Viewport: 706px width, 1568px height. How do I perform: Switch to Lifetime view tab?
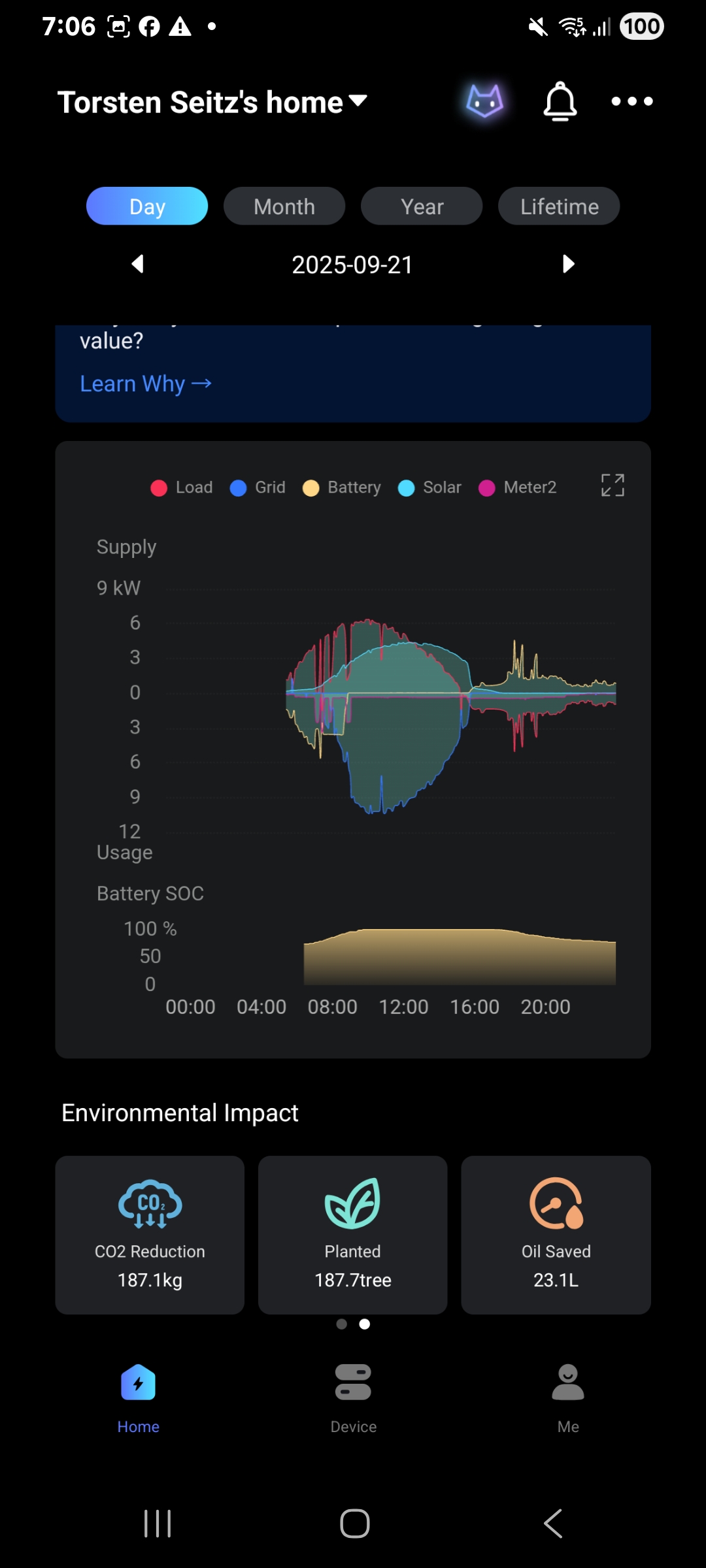[559, 206]
